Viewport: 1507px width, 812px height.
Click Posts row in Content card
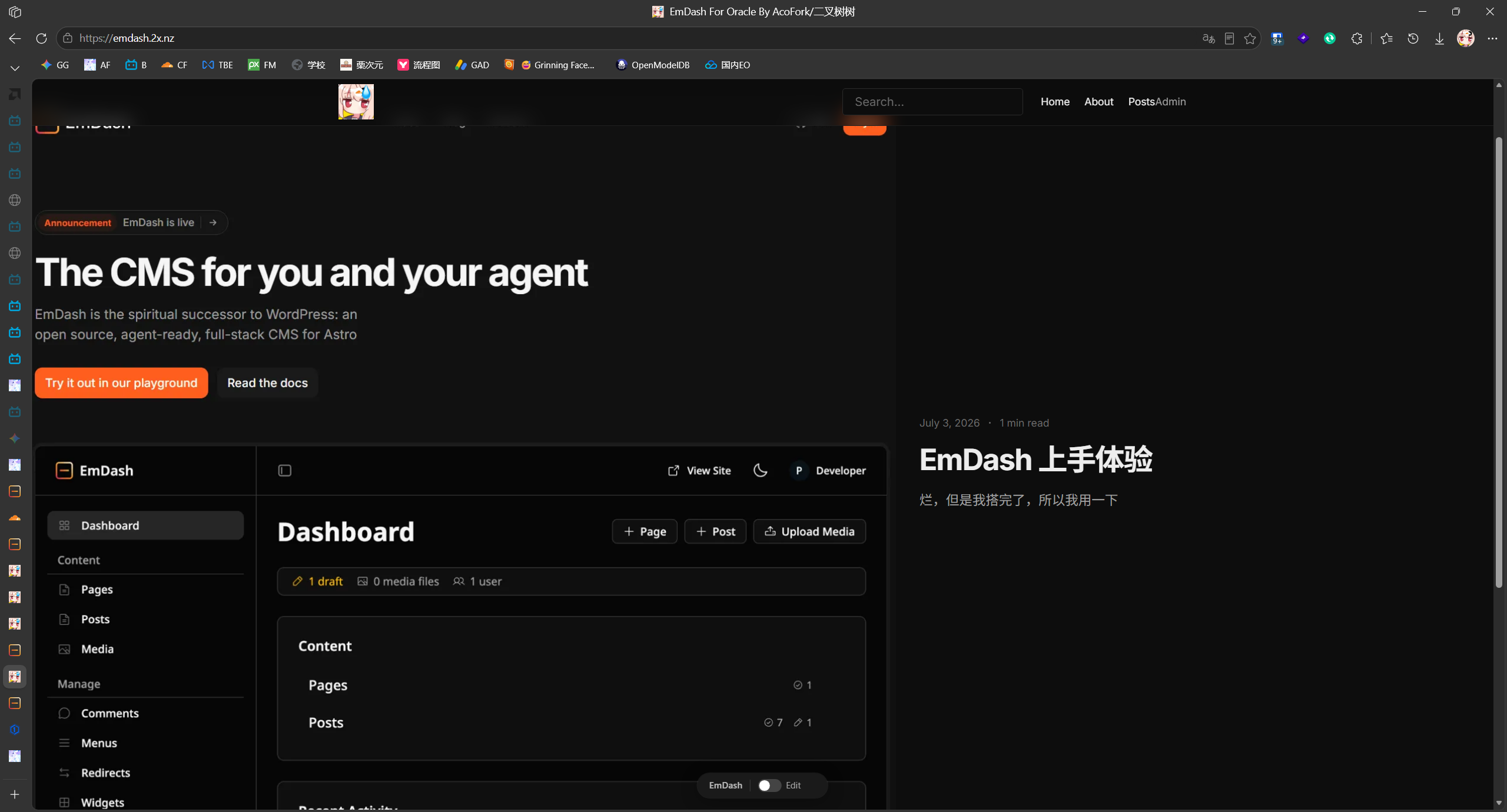tap(571, 723)
